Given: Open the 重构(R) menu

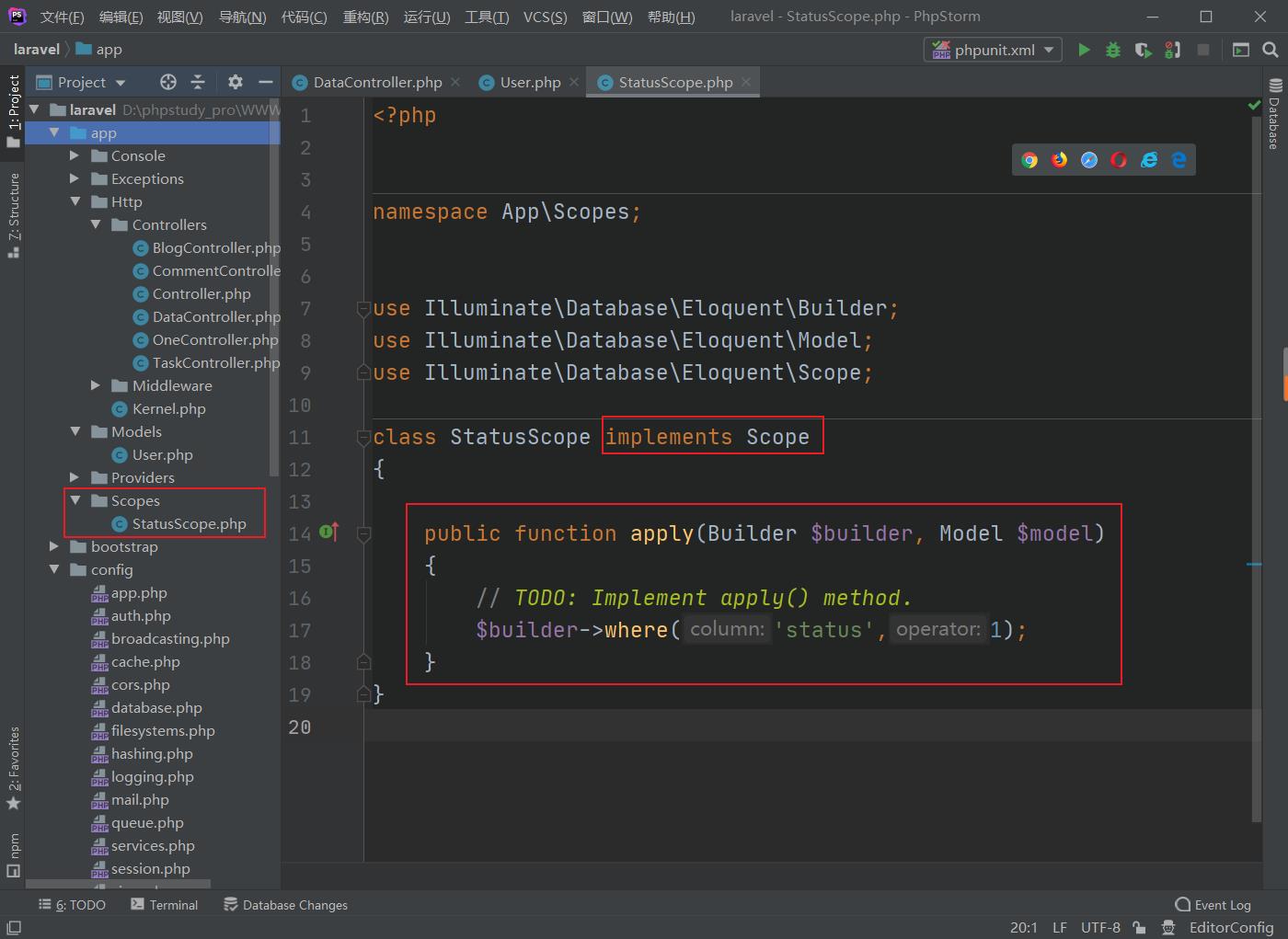Looking at the screenshot, I should (x=365, y=17).
